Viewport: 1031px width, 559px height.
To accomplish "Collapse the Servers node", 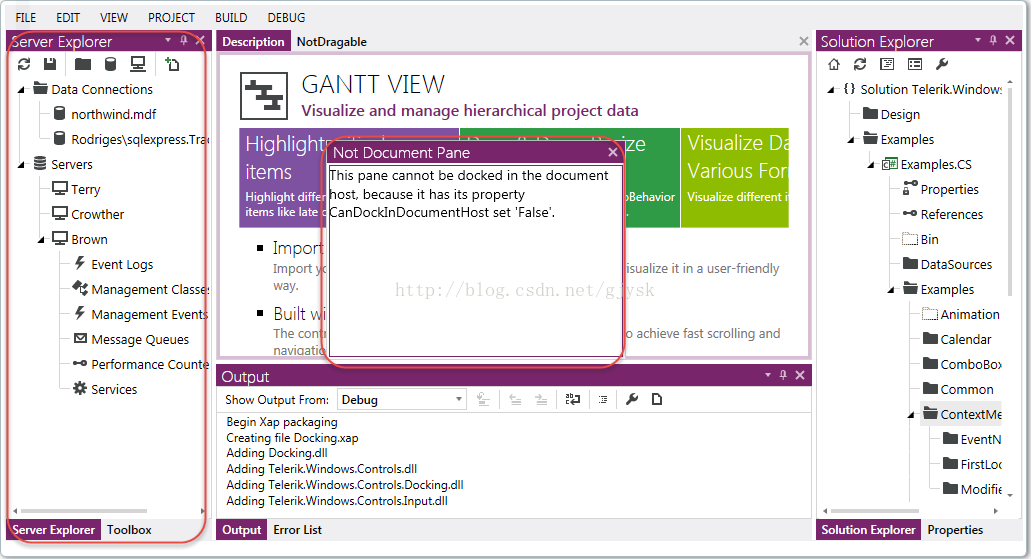I will click(x=22, y=164).
